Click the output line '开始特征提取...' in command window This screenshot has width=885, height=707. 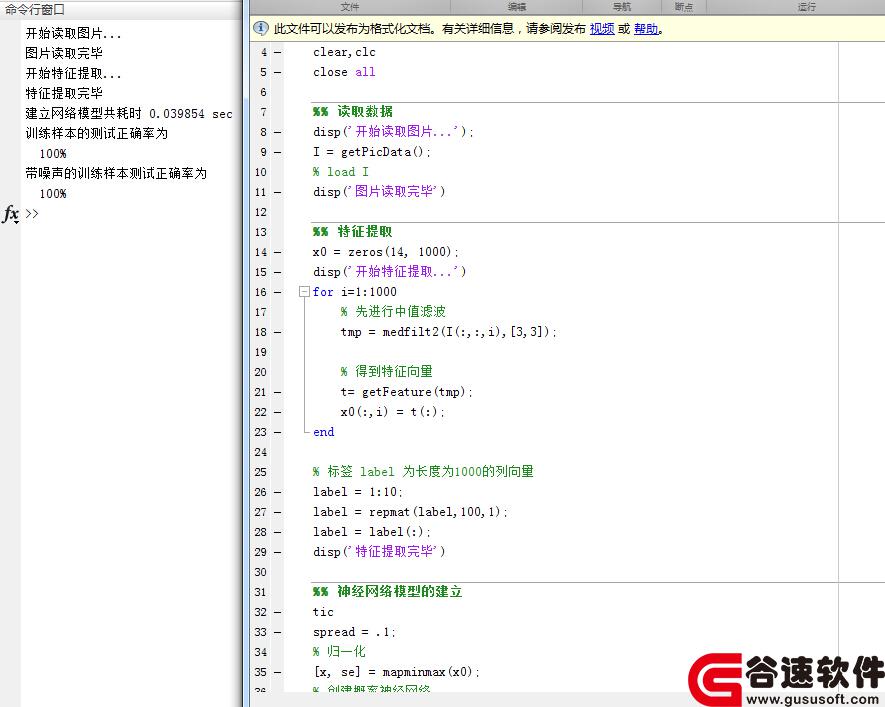coord(73,74)
